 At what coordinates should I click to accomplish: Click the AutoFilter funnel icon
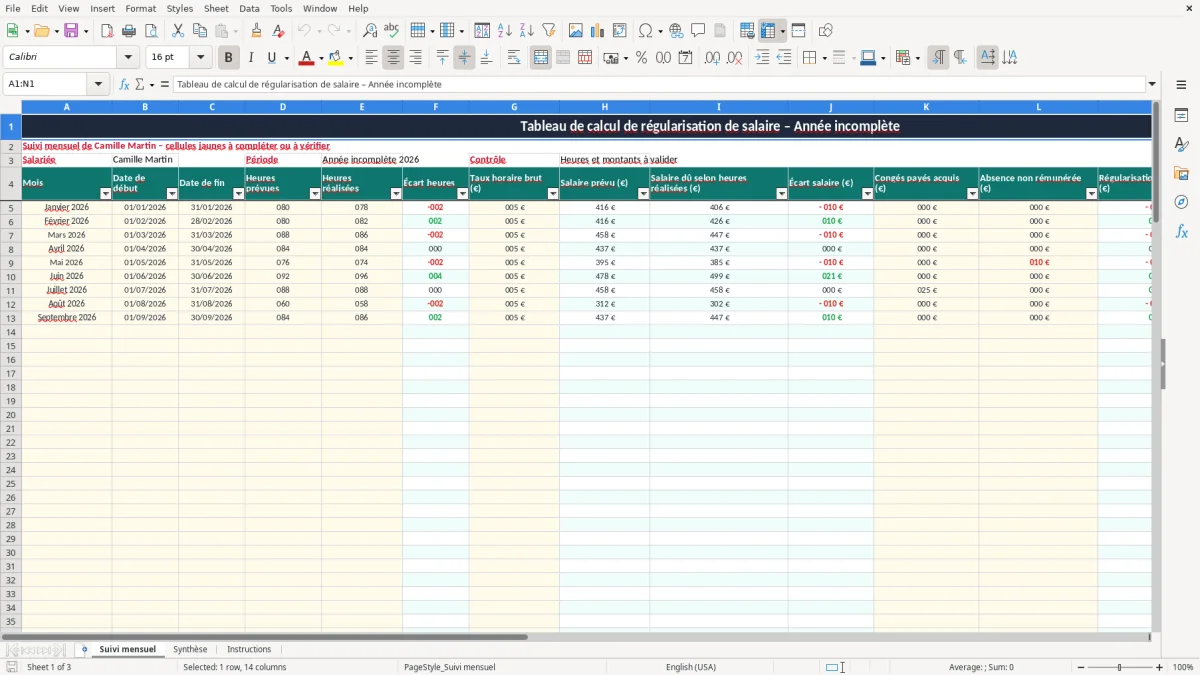tap(549, 31)
